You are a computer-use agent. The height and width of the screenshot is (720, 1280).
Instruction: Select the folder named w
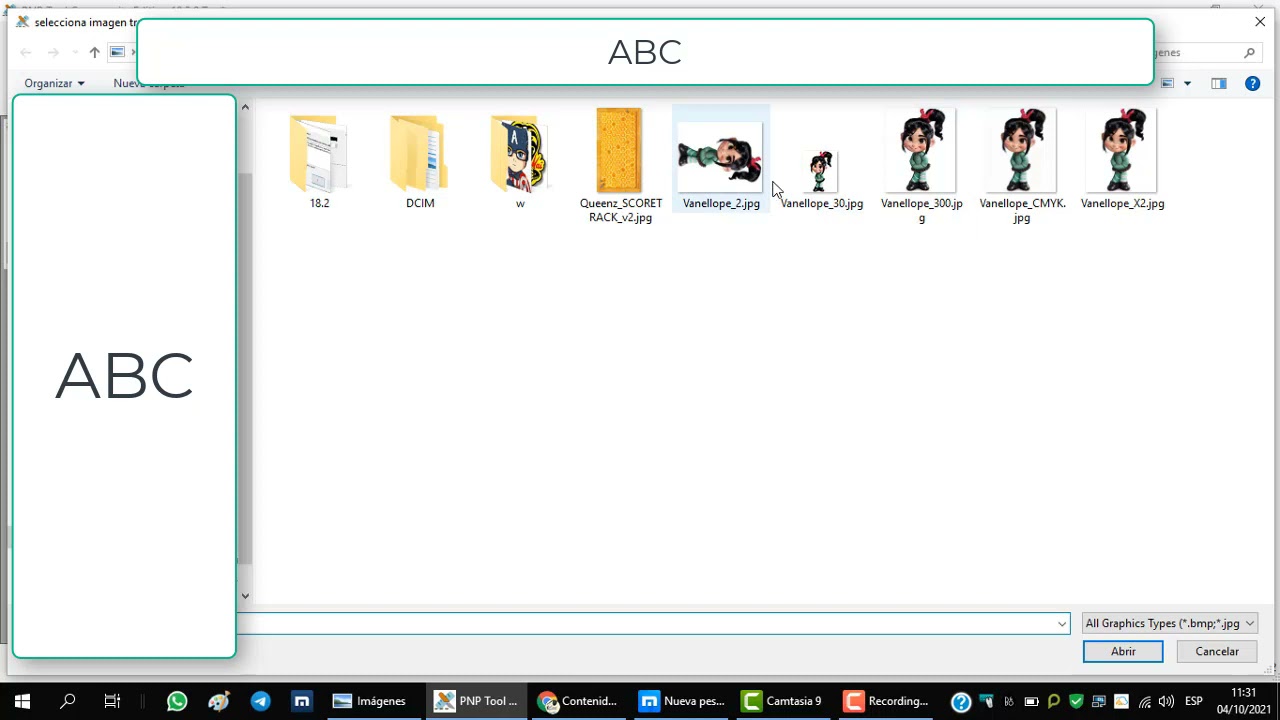point(520,160)
